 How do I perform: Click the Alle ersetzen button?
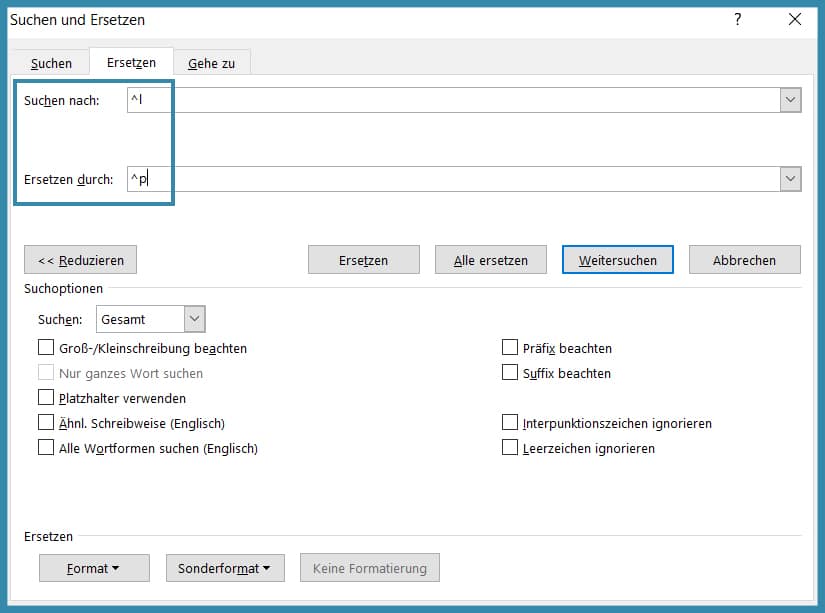490,260
